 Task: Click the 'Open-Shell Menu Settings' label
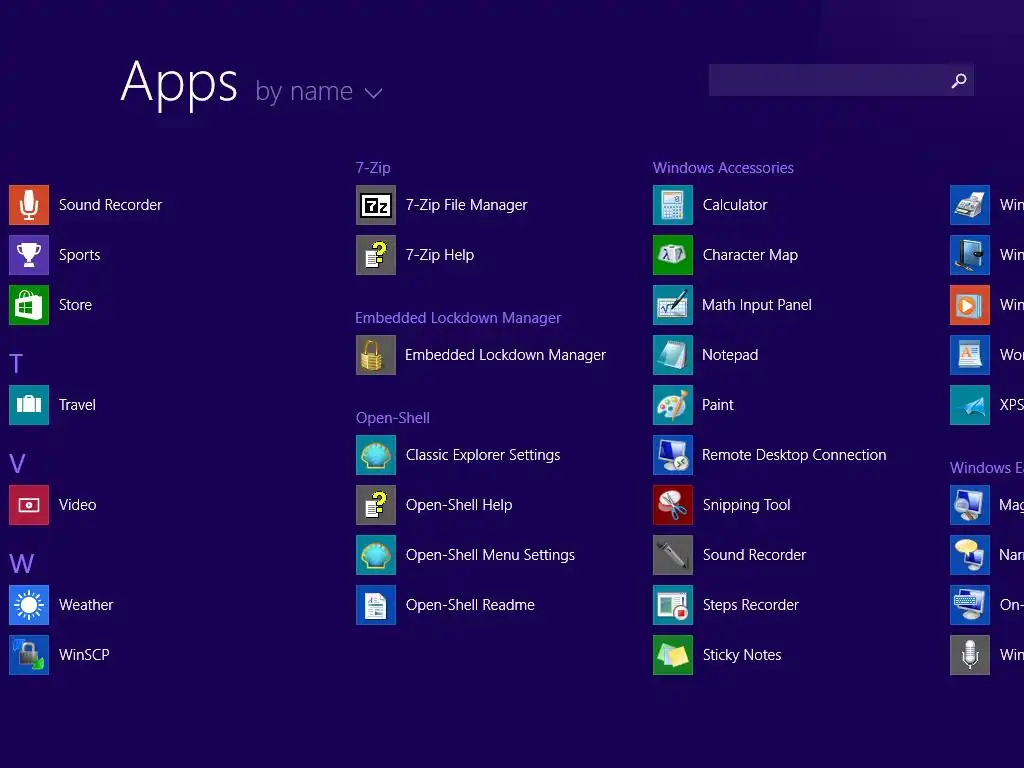coord(490,555)
